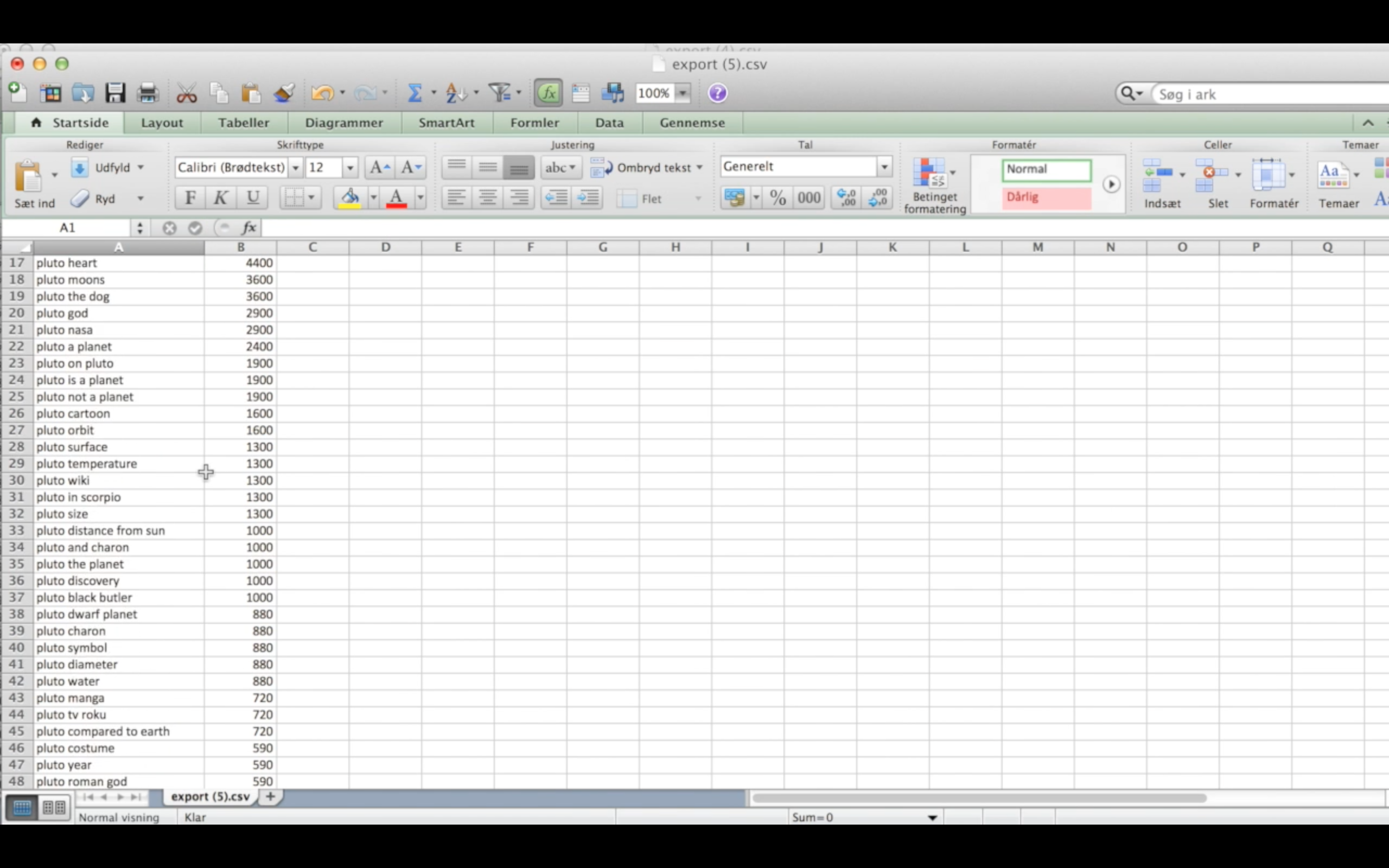Click the yellow fill color bucket
The height and width of the screenshot is (868, 1389).
[x=349, y=198]
